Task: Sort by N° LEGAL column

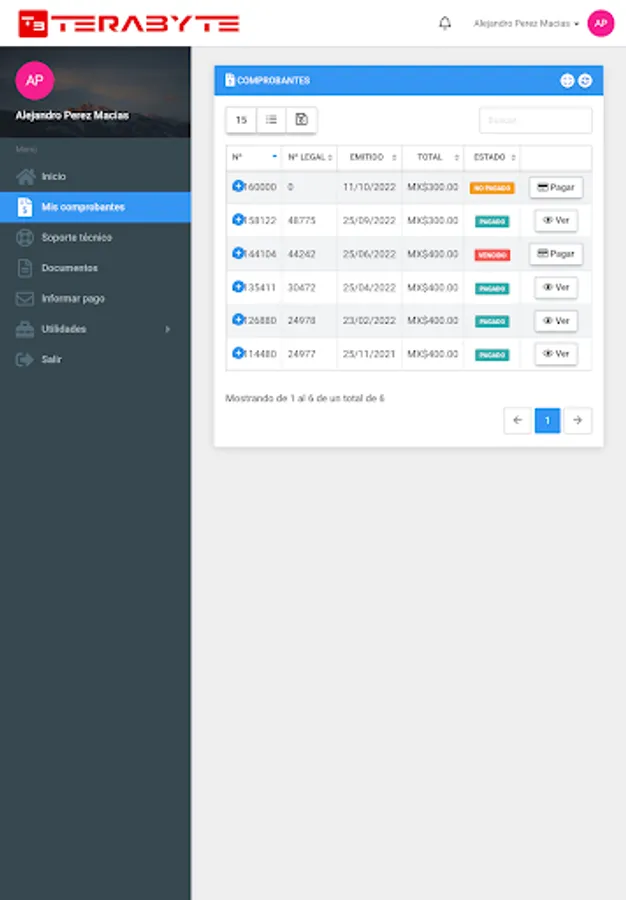Action: coord(309,157)
